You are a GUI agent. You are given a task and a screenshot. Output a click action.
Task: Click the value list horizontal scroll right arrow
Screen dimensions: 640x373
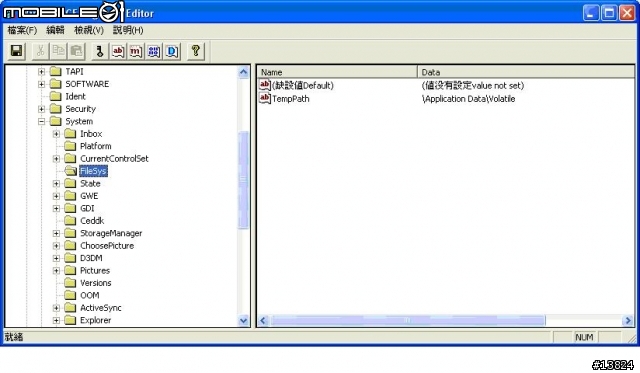click(x=628, y=321)
